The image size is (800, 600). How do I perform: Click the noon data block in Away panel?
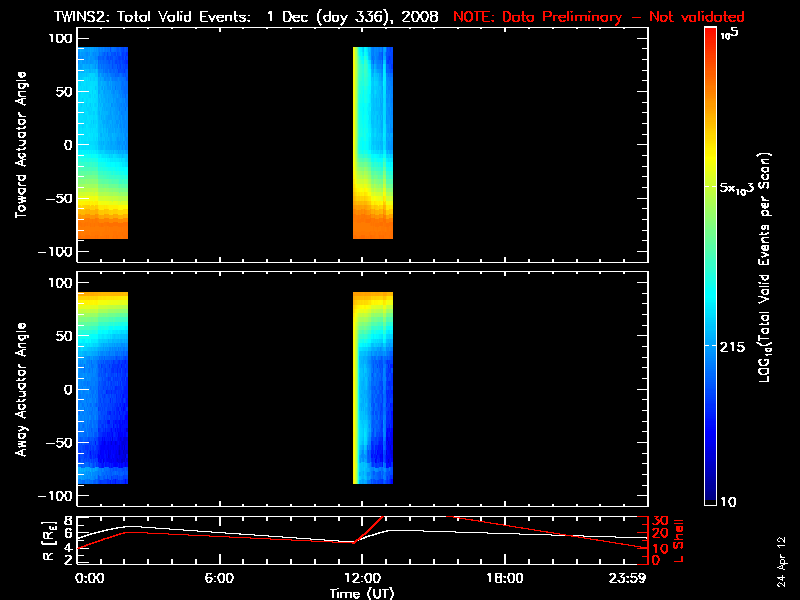[x=373, y=388]
